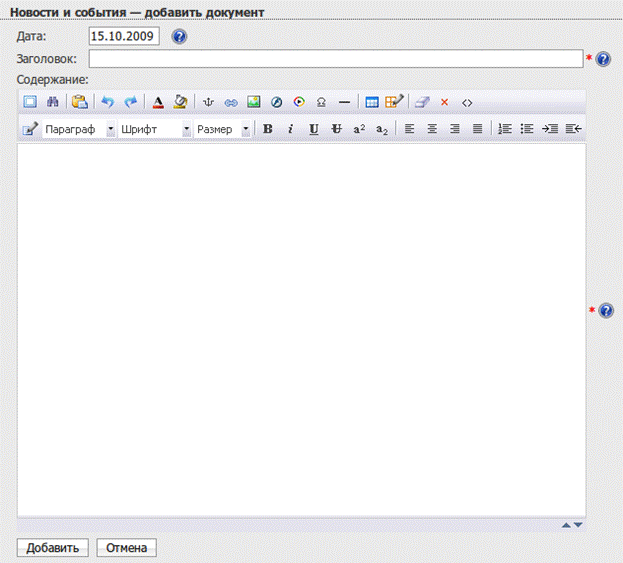The height and width of the screenshot is (563, 623).
Task: Click the undo arrow icon
Action: [108, 102]
